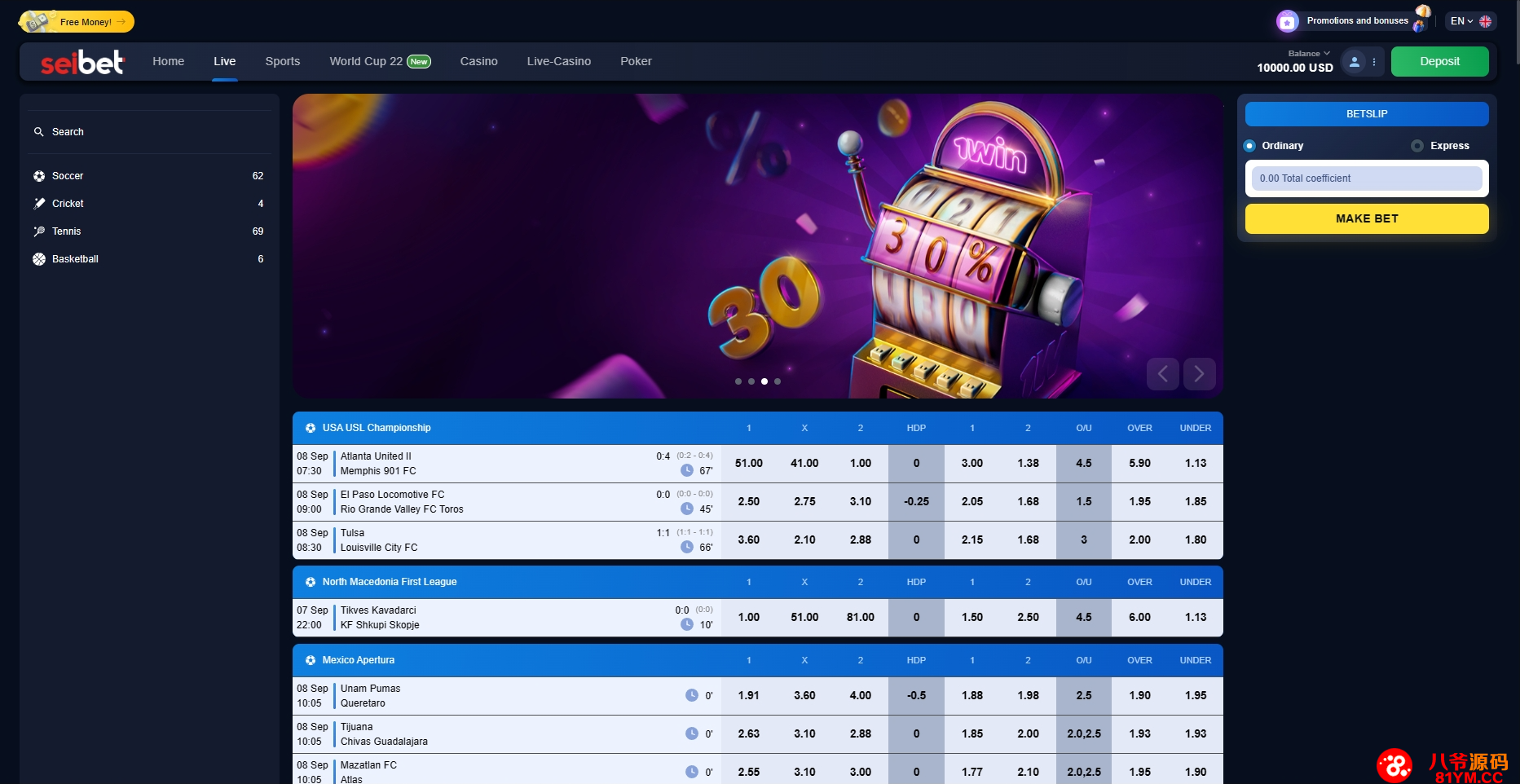Bet on Atlanta United II win at 51.00

tap(749, 464)
